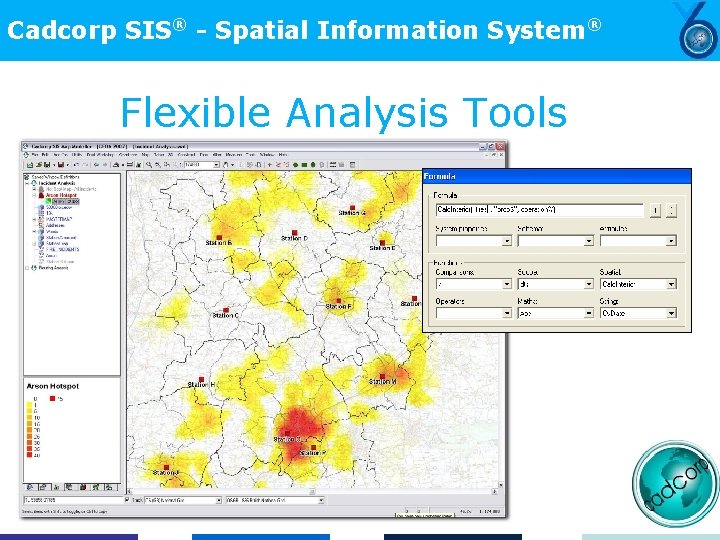Click the red square legend swatch beside 75
Viewport: 720px width, 540px height.
(52, 399)
